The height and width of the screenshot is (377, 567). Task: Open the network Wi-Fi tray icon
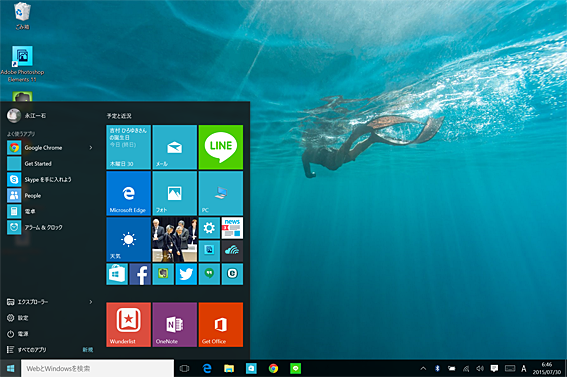[x=466, y=368]
